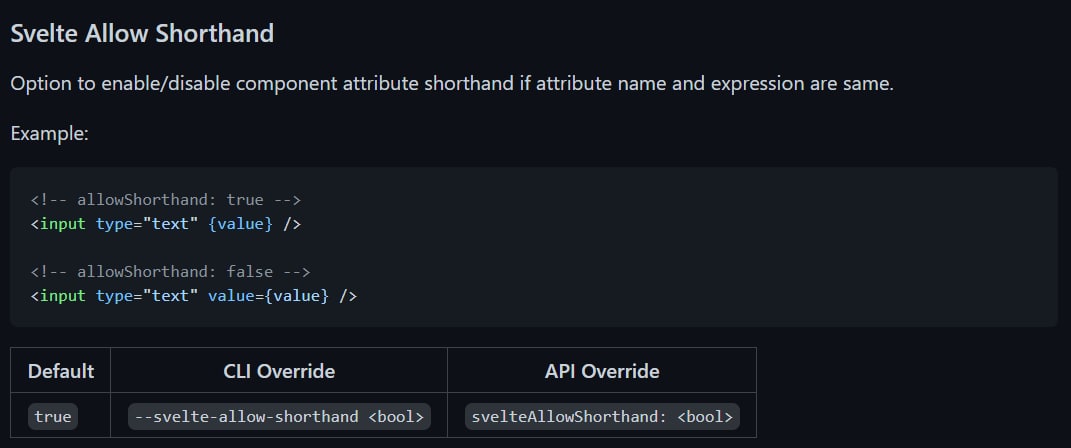The width and height of the screenshot is (1071, 448).
Task: Click the "allowShorthand: true" code comment
Action: coord(166,199)
